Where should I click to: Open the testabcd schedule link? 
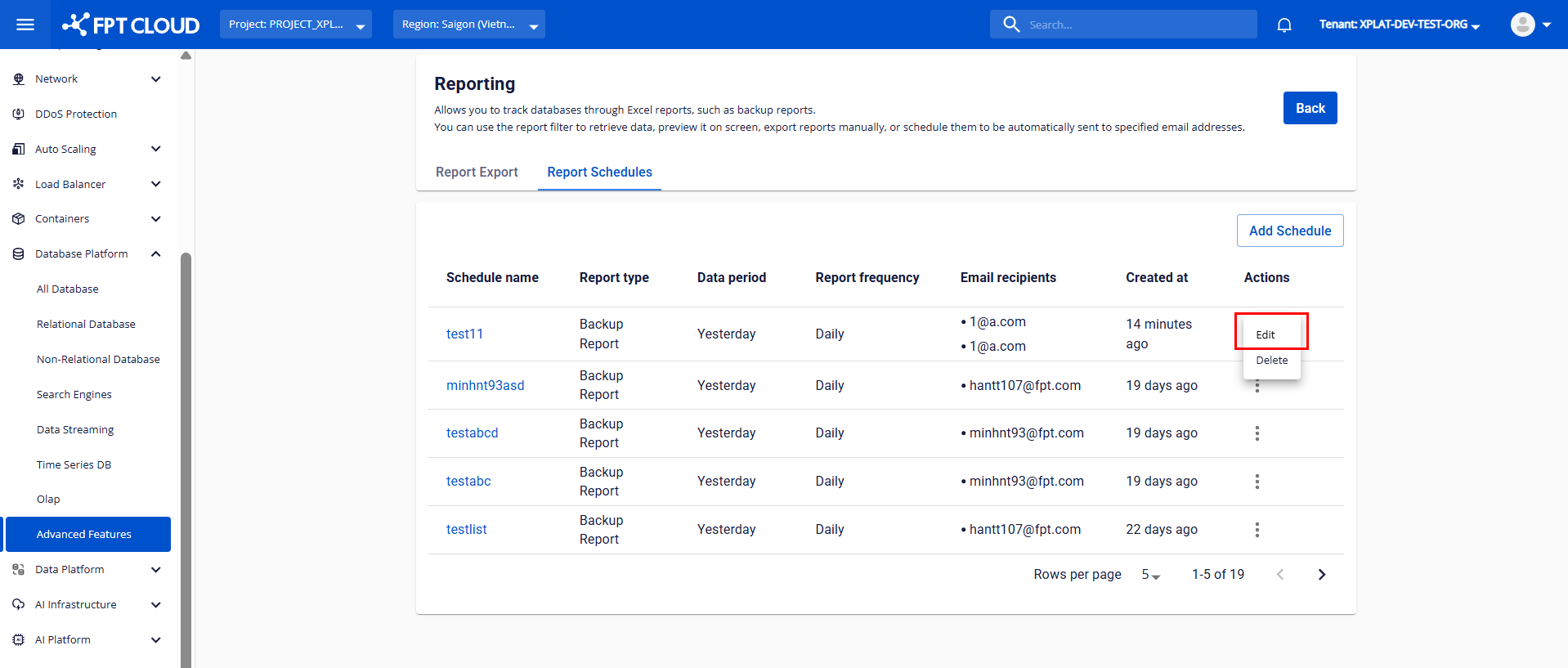click(472, 433)
